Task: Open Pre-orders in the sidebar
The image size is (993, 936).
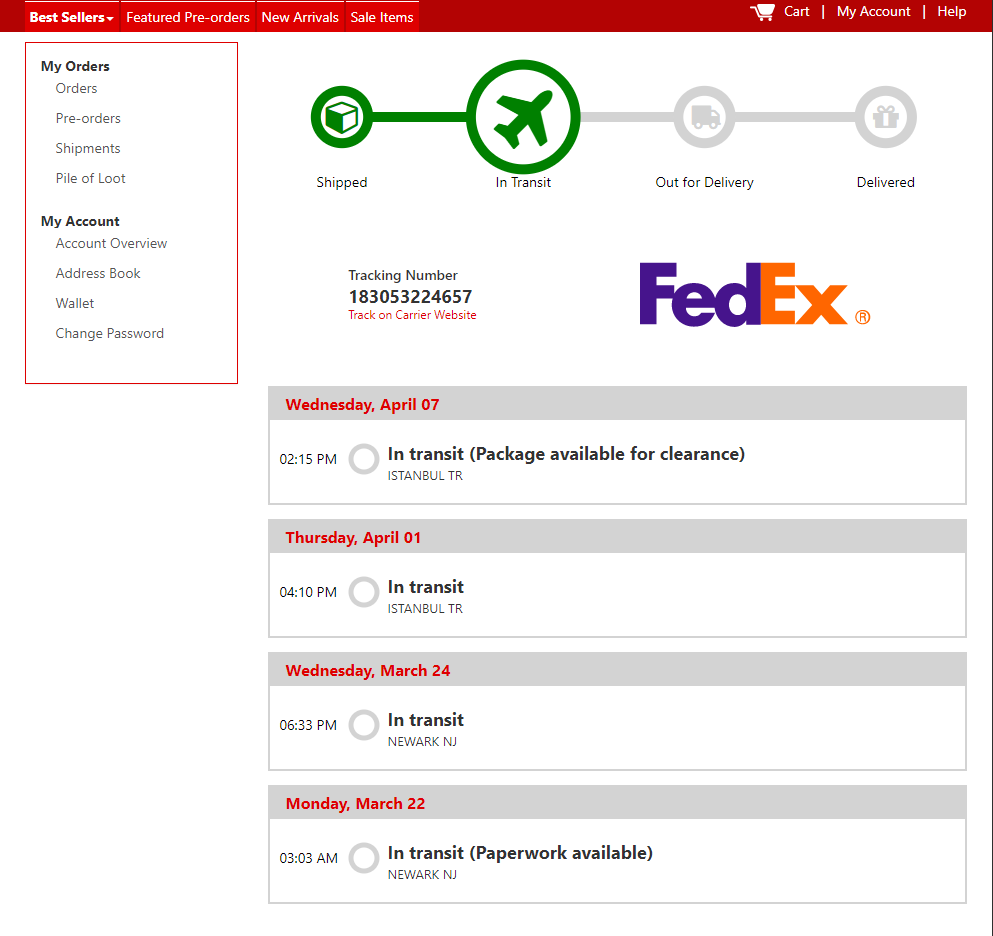Action: coord(88,118)
